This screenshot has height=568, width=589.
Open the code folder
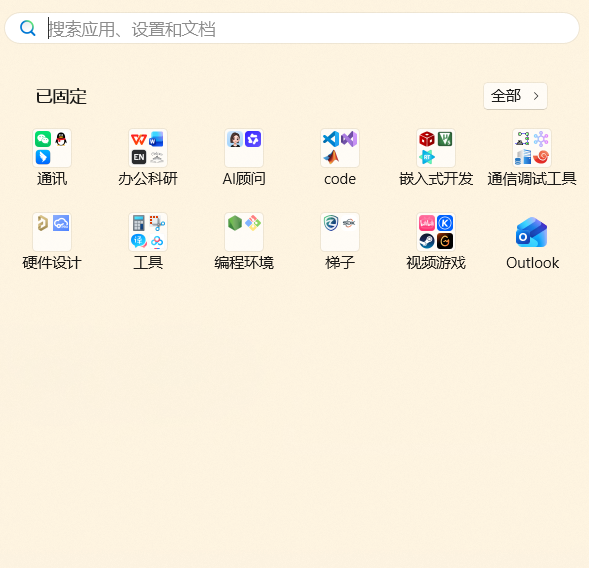point(340,148)
